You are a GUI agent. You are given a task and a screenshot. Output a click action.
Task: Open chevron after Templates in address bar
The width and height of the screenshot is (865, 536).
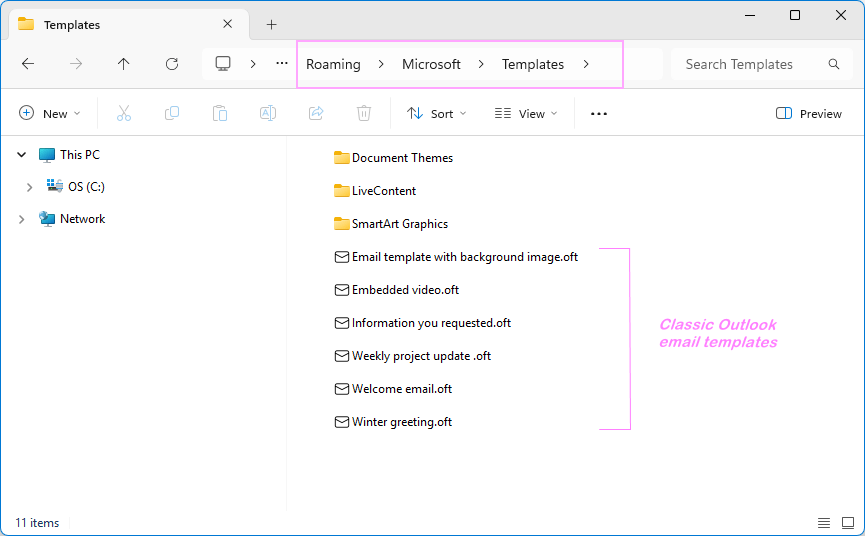(586, 65)
